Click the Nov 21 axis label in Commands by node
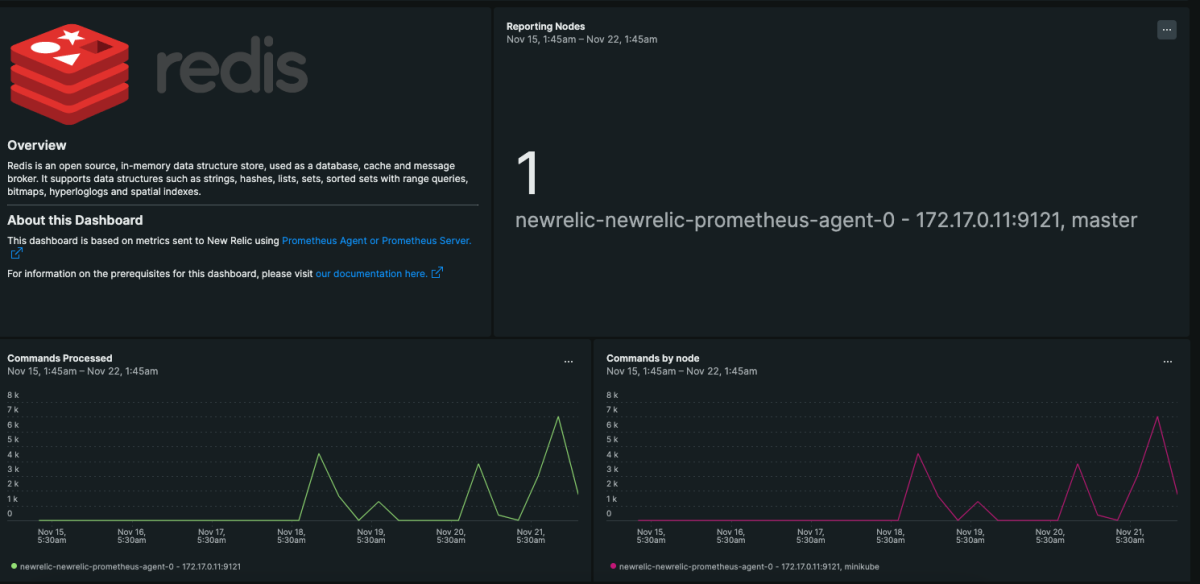This screenshot has height=584, width=1200. point(1130,536)
